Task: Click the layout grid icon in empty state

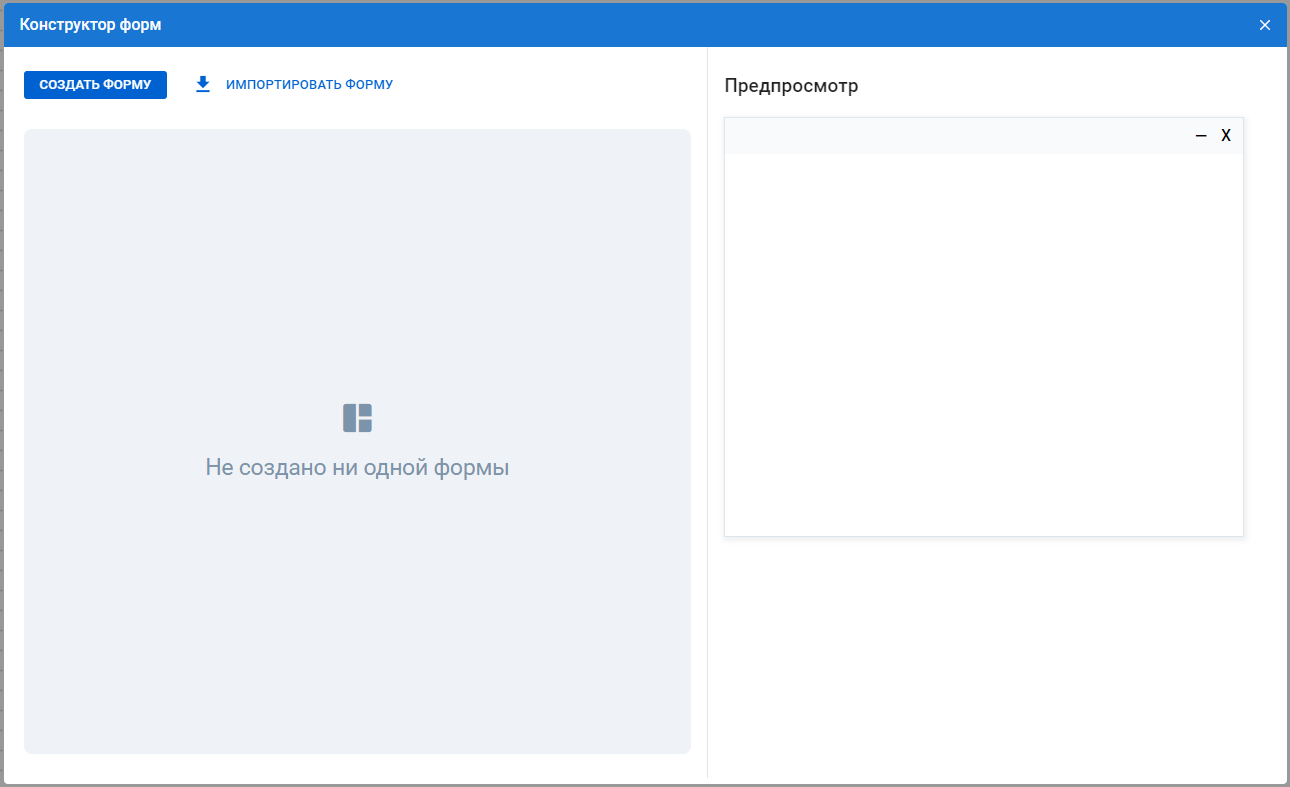Action: tap(357, 418)
